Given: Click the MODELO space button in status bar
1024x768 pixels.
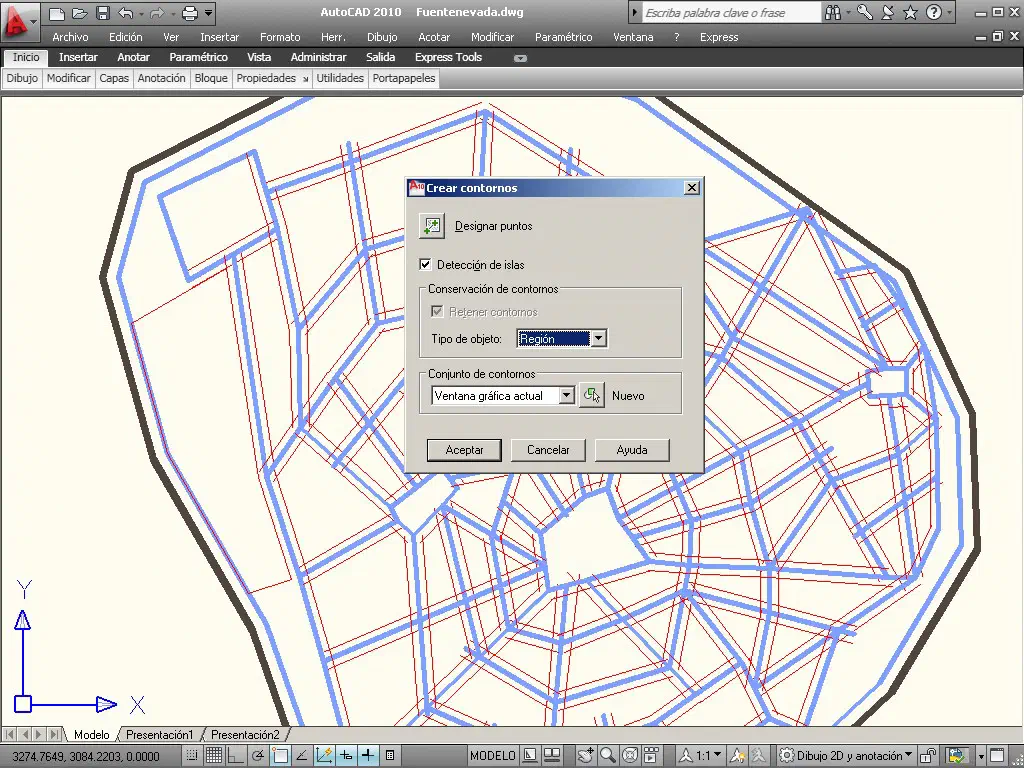Looking at the screenshot, I should pyautogui.click(x=492, y=756).
